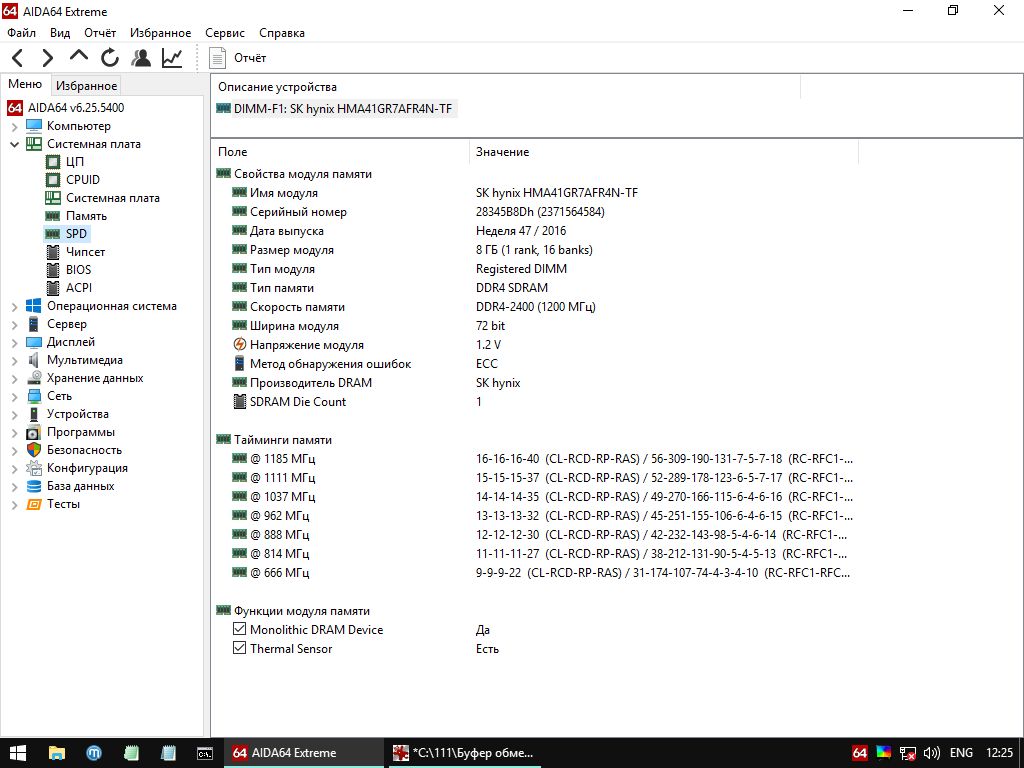Click the Отчёт report button
Viewport: 1024px width, 768px height.
(x=238, y=58)
